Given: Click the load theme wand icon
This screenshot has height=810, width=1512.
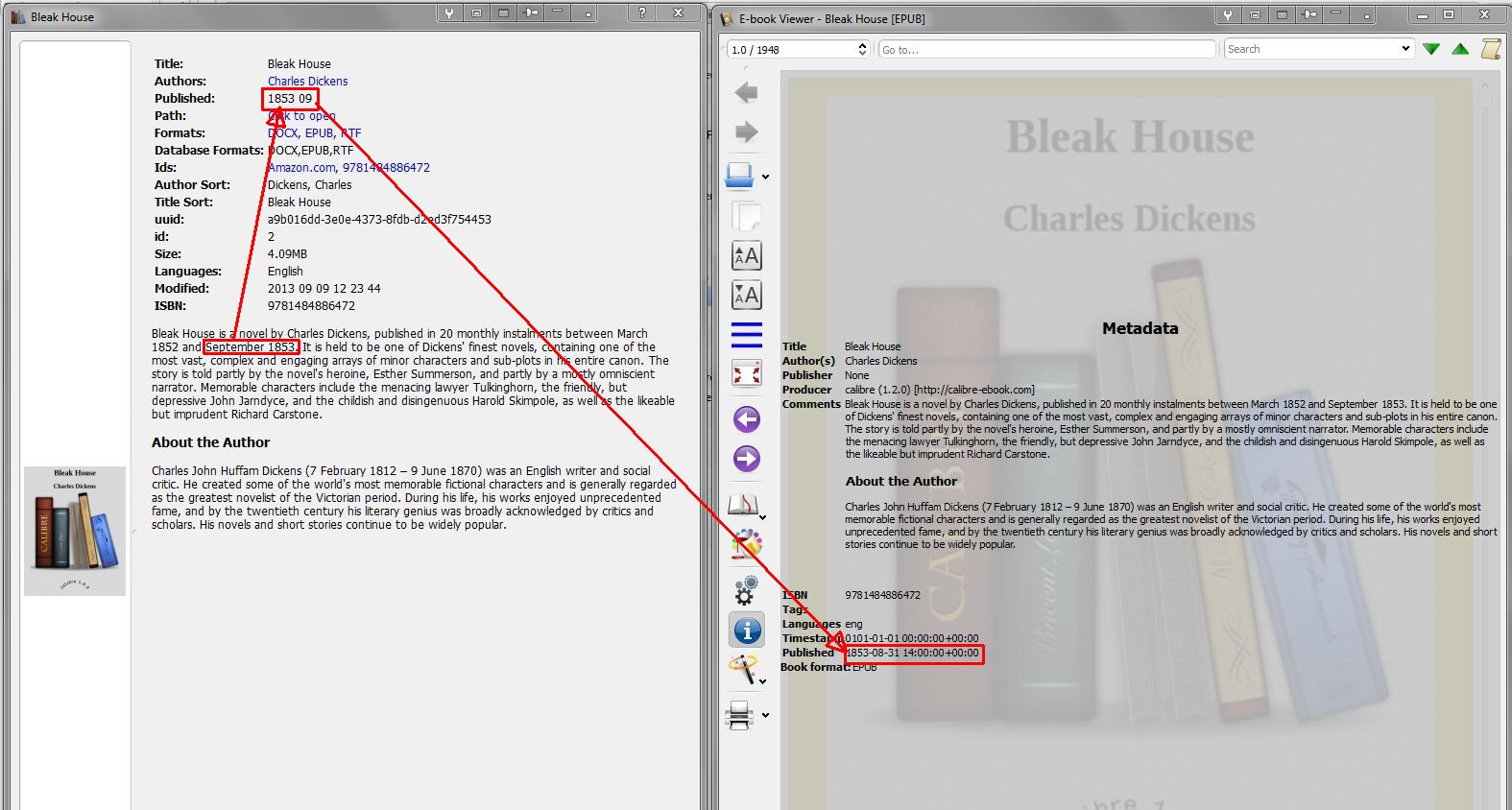Looking at the screenshot, I should pos(741,668).
